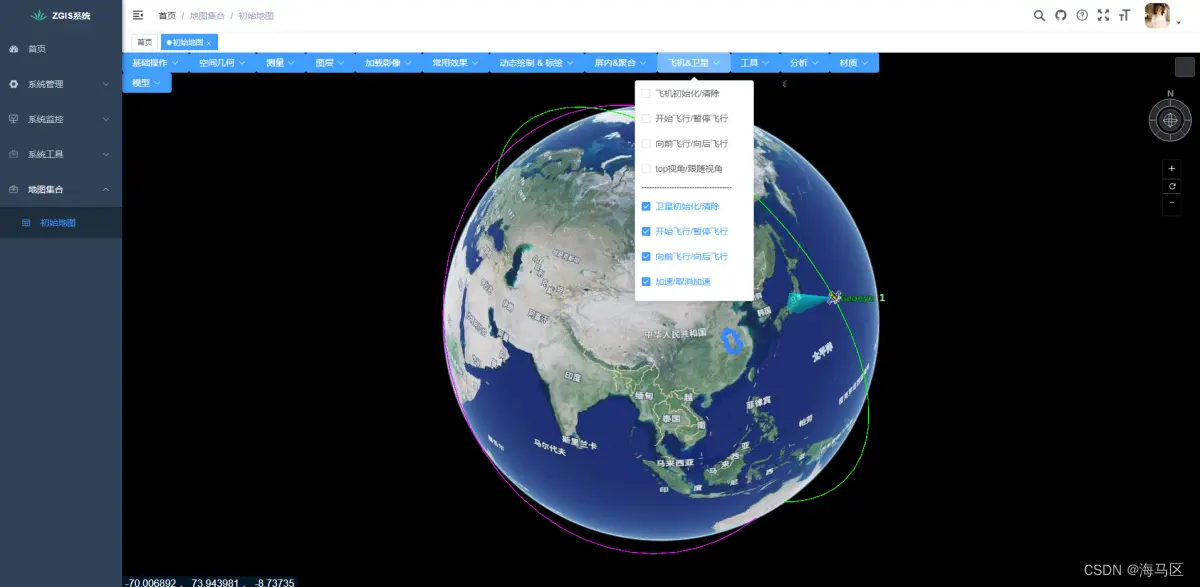1200x587 pixels.
Task: Collapse the 飞机&卫星 dropdown
Action: [x=694, y=62]
